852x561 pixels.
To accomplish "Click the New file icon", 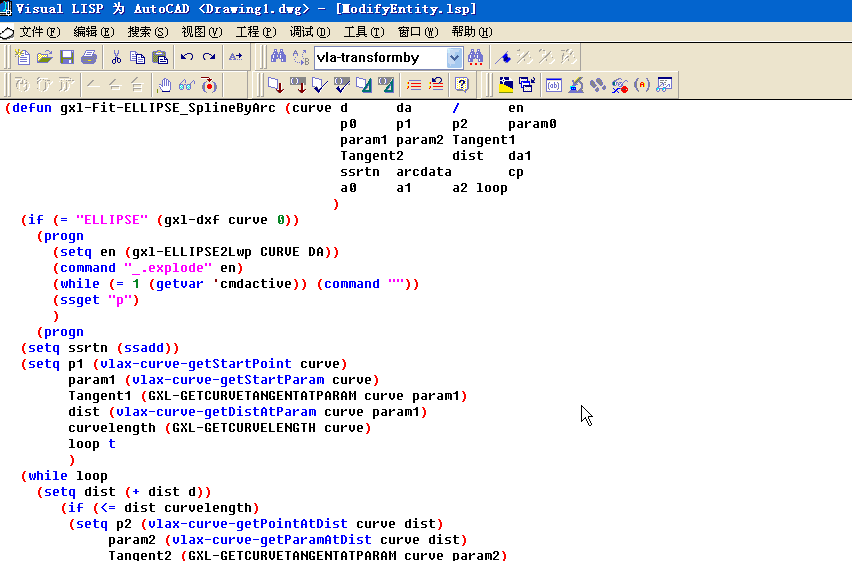I will (x=23, y=57).
